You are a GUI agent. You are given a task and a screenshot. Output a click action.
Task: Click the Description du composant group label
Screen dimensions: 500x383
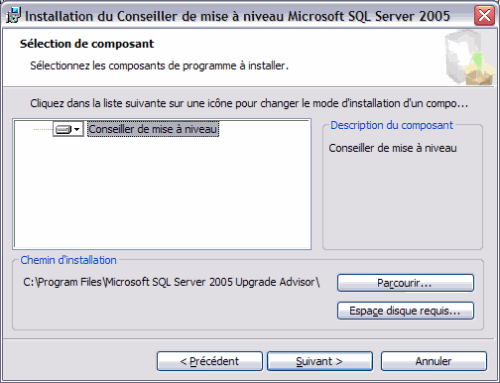click(392, 125)
